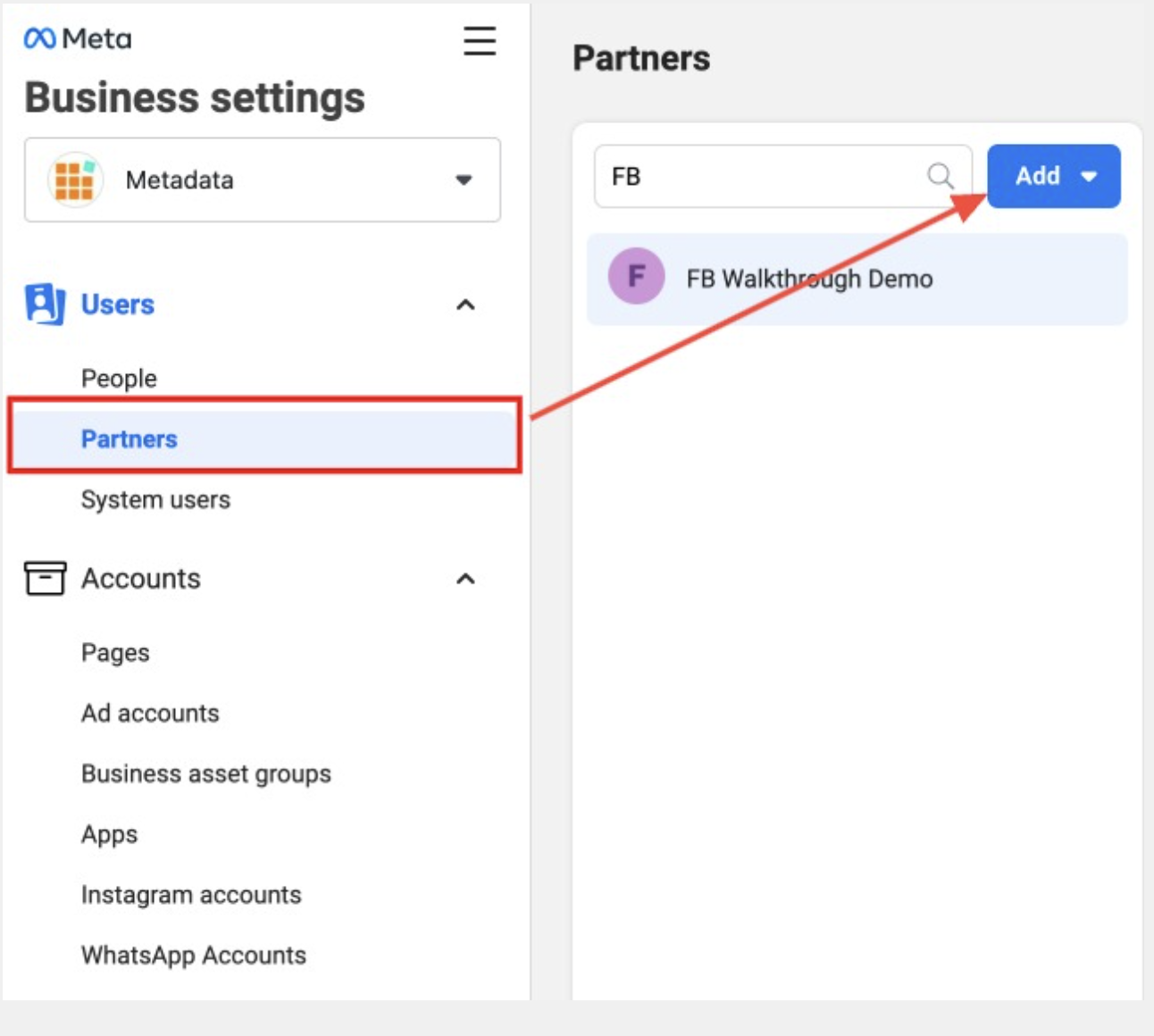This screenshot has height=1036, width=1154.
Task: Collapse the Users section chevron
Action: (x=465, y=305)
